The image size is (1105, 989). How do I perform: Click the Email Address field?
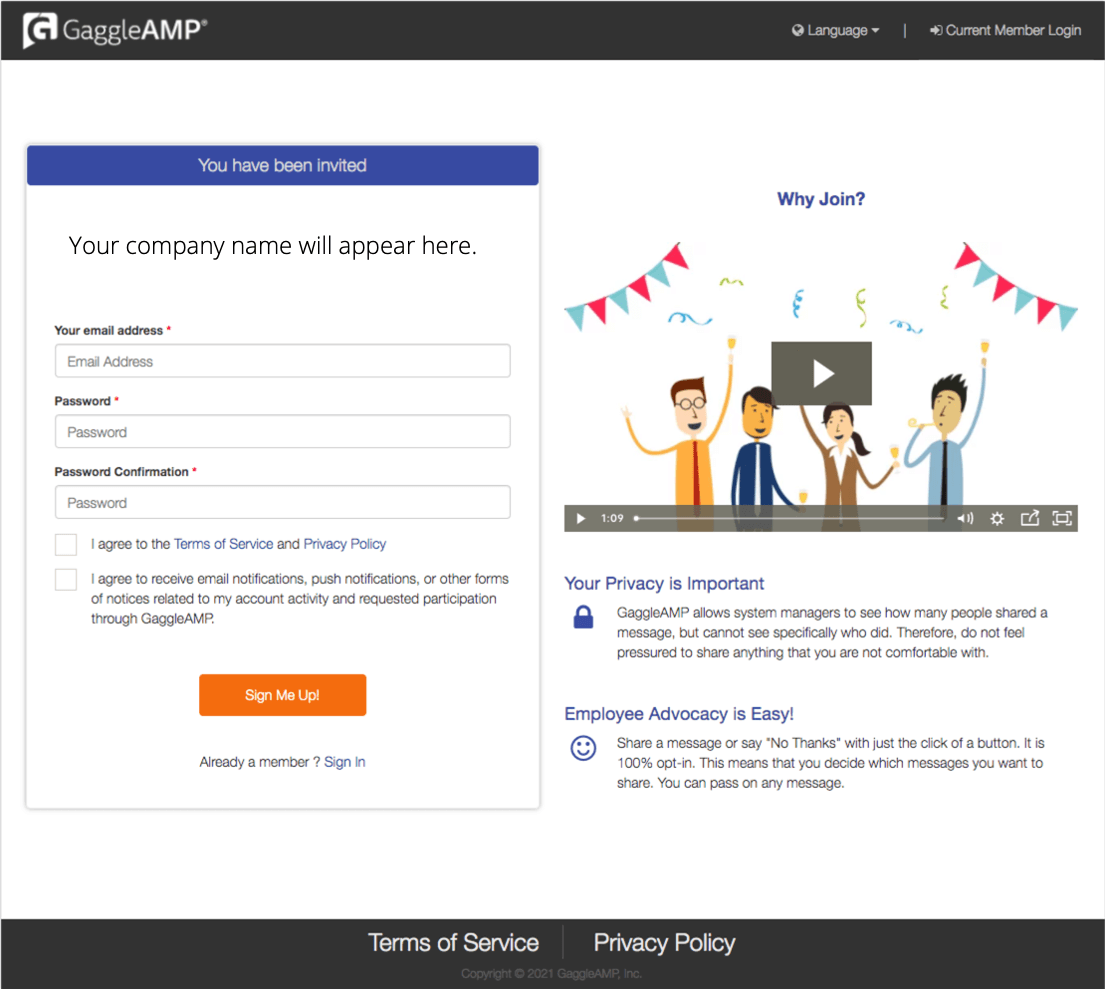click(283, 361)
